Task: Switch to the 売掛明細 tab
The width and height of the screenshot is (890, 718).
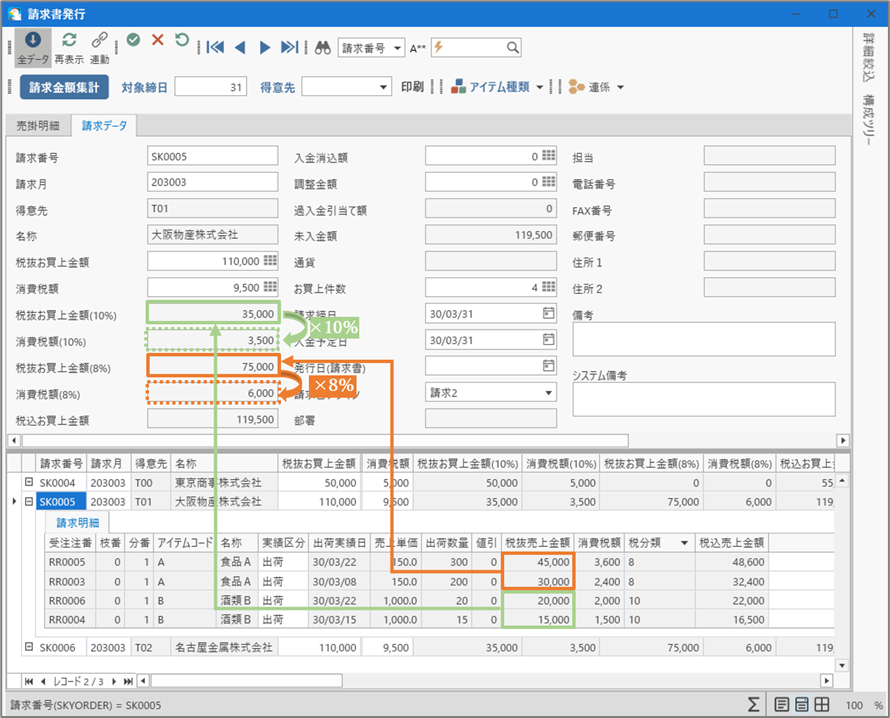Action: coord(37,125)
